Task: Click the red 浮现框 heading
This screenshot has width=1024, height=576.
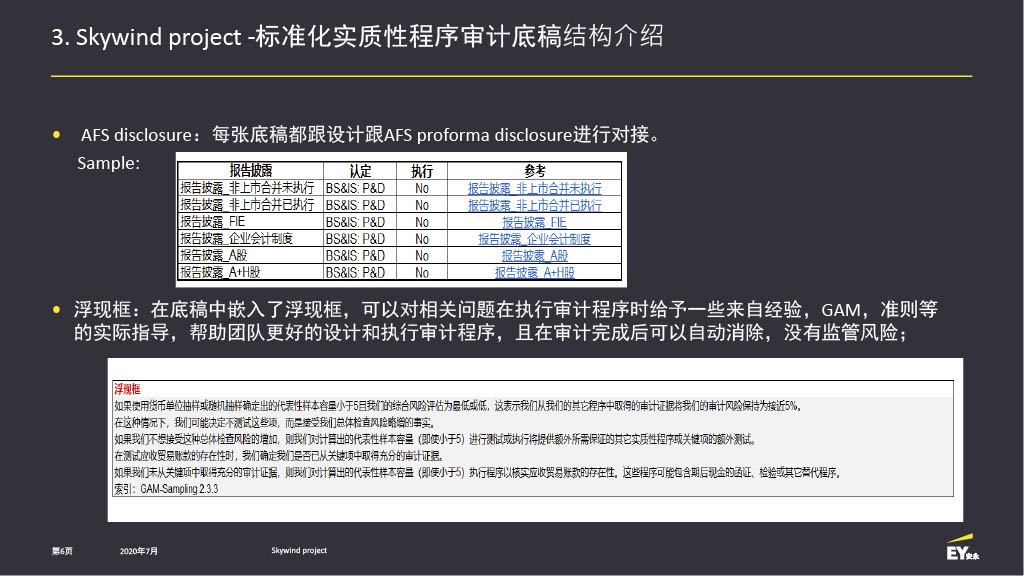Action: coord(127,389)
